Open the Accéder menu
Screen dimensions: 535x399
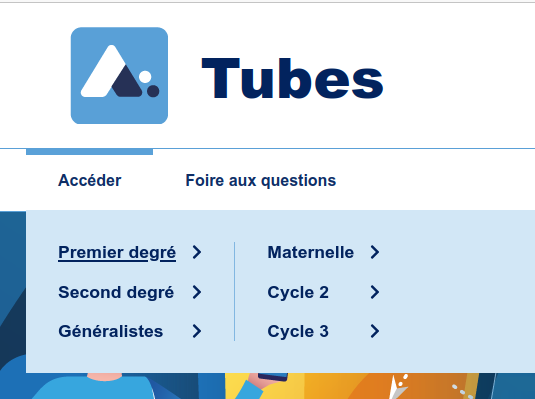pos(89,180)
